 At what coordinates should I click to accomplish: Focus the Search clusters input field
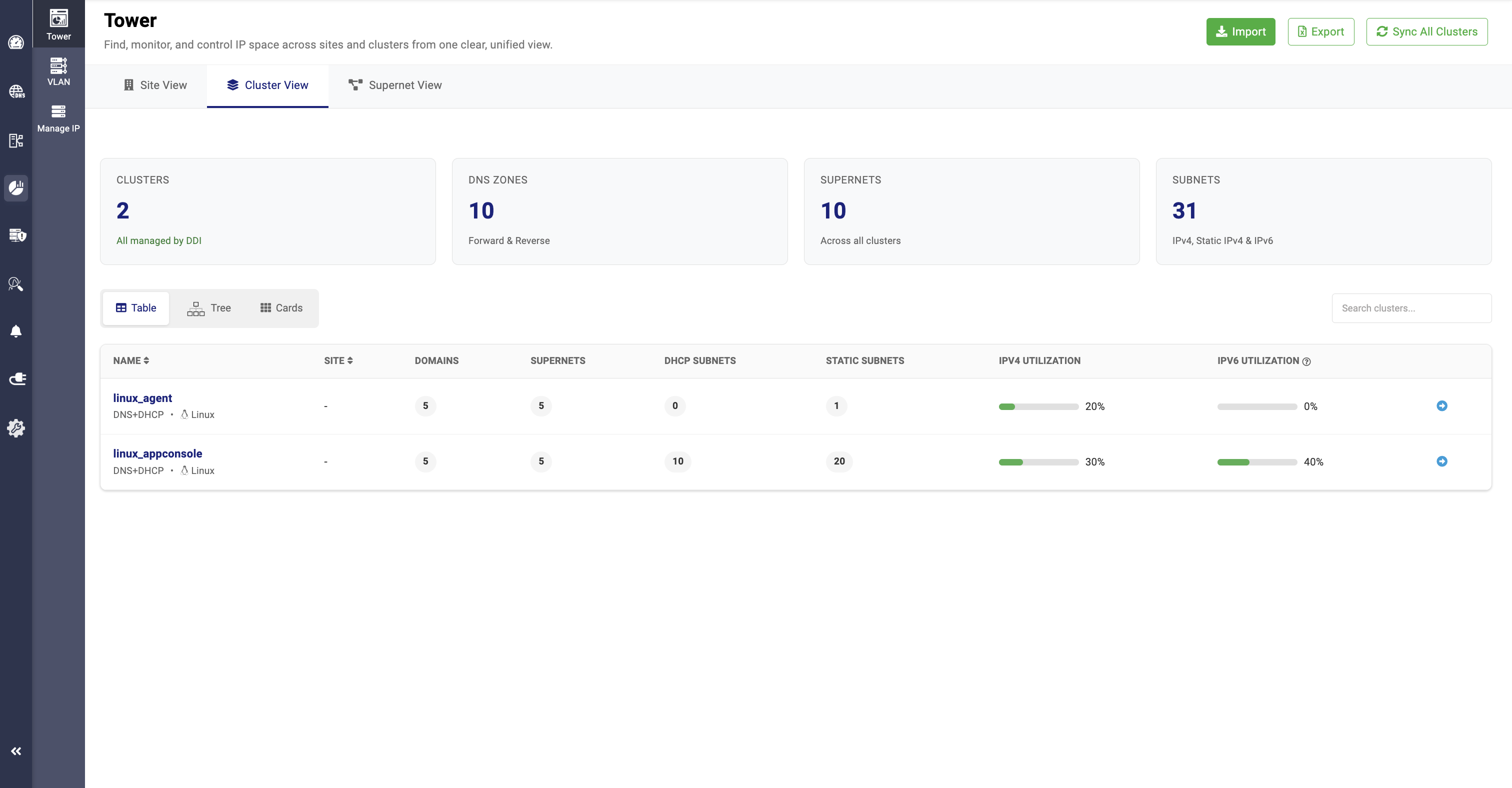(1411, 308)
